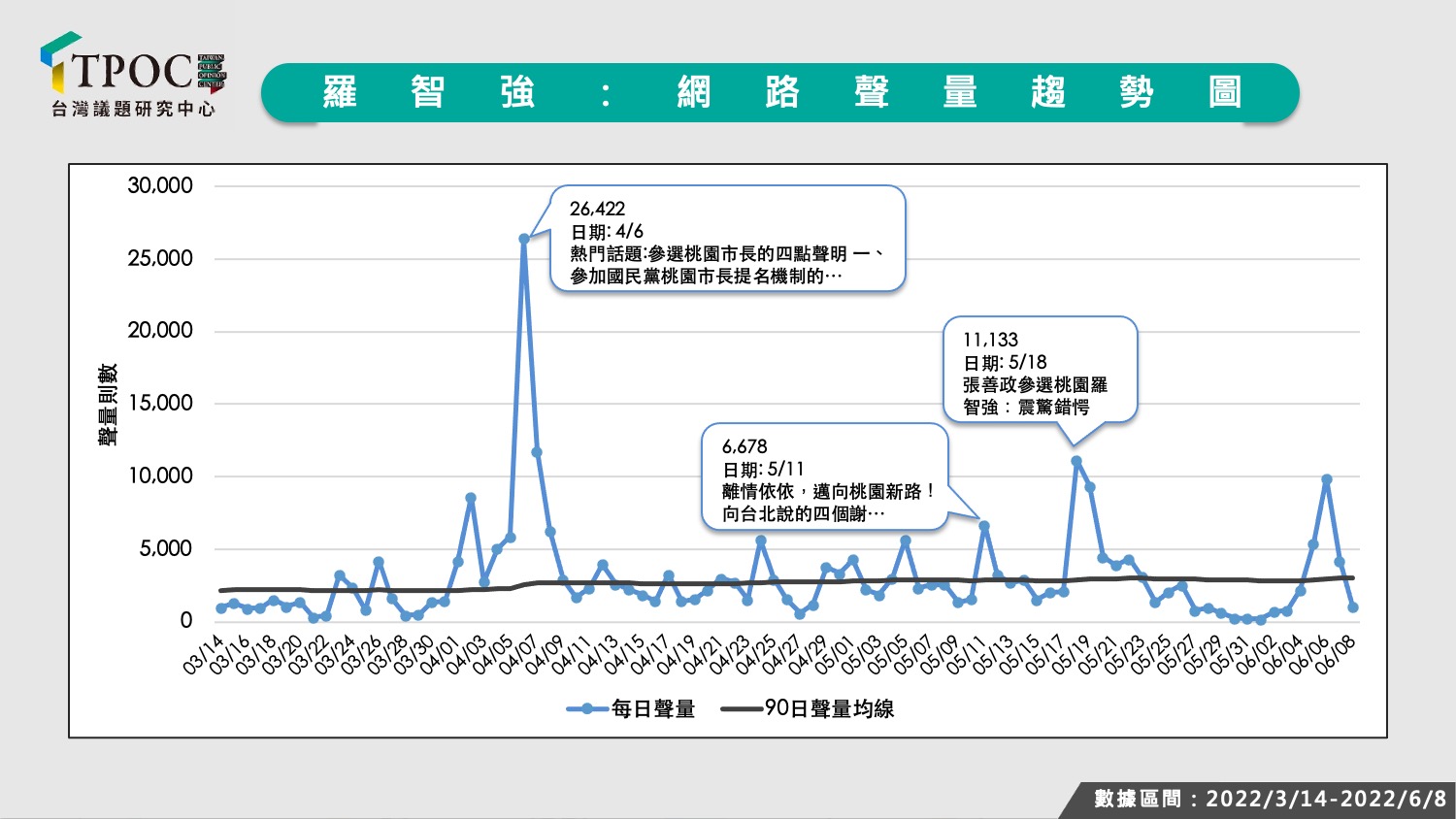Click the y-axis label 25,000
This screenshot has height=819, width=1456.
point(160,258)
